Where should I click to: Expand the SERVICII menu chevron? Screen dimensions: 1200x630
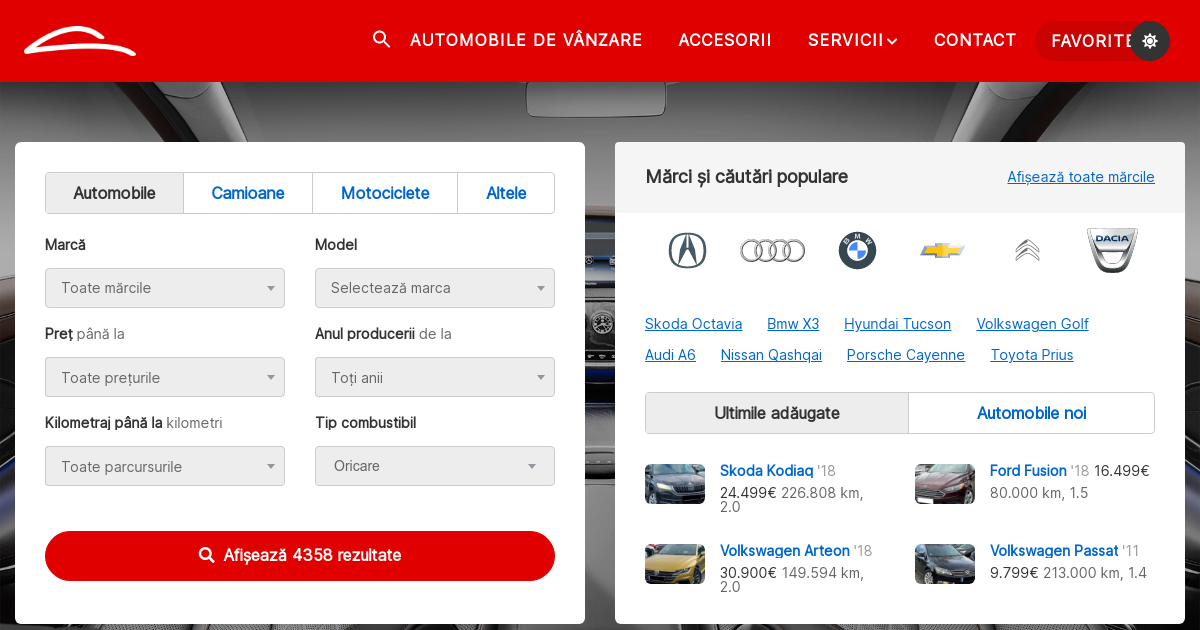point(892,41)
